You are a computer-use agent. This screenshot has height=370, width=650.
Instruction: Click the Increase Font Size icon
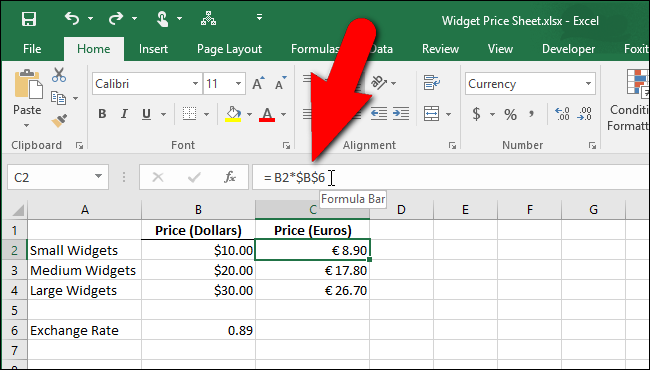click(258, 83)
